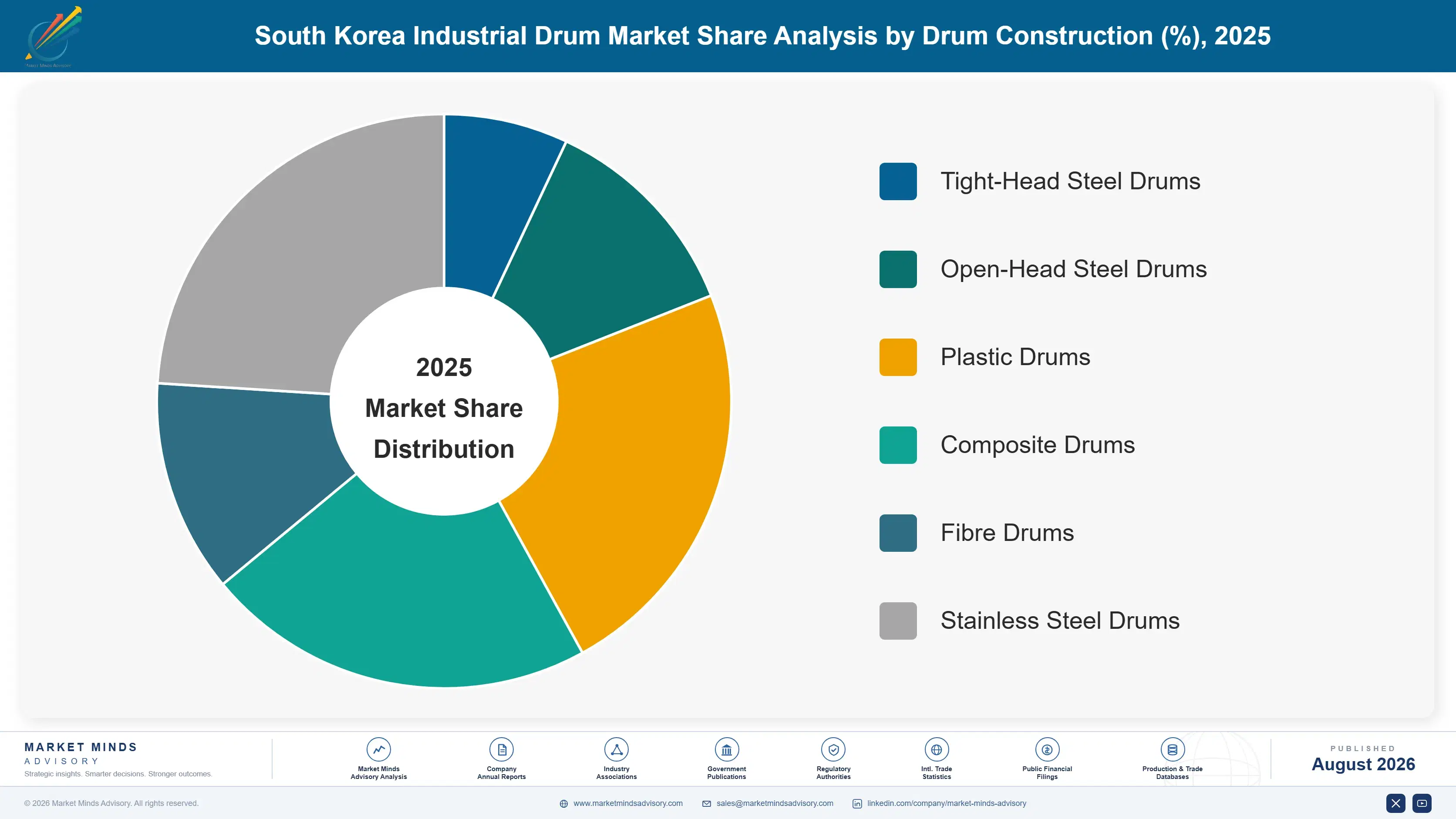Click the Fibre Drums legend swatch
Image resolution: width=1456 pixels, height=819 pixels.
click(x=898, y=533)
